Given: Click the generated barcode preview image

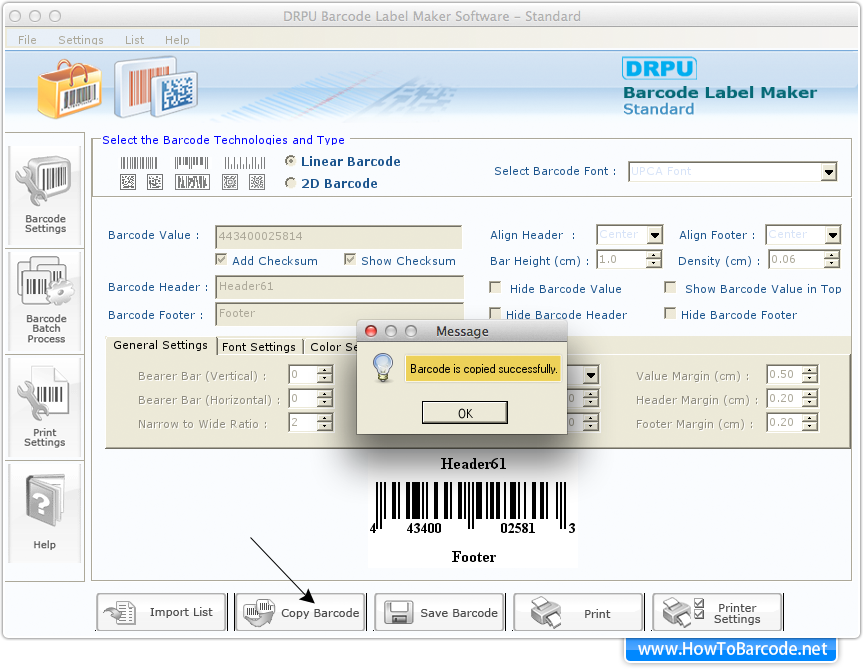Looking at the screenshot, I should tap(473, 509).
